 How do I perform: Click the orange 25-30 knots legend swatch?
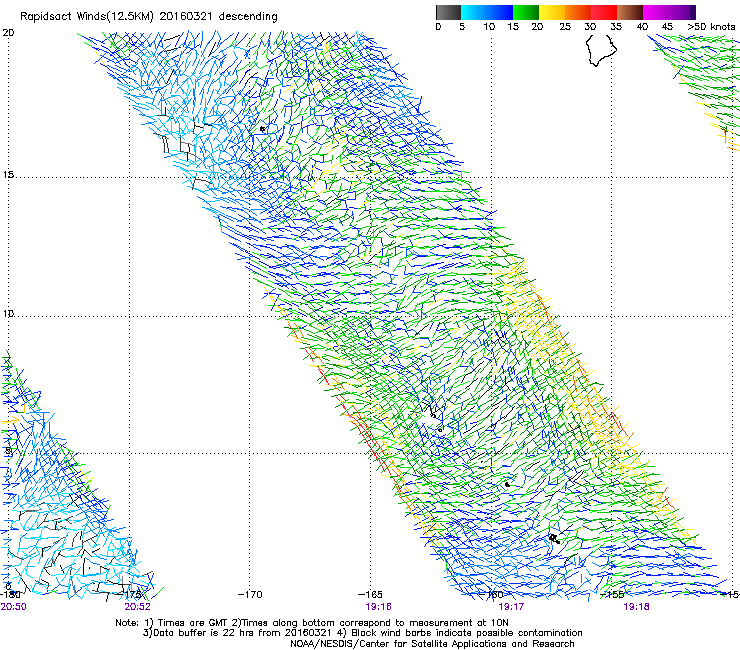tap(578, 12)
